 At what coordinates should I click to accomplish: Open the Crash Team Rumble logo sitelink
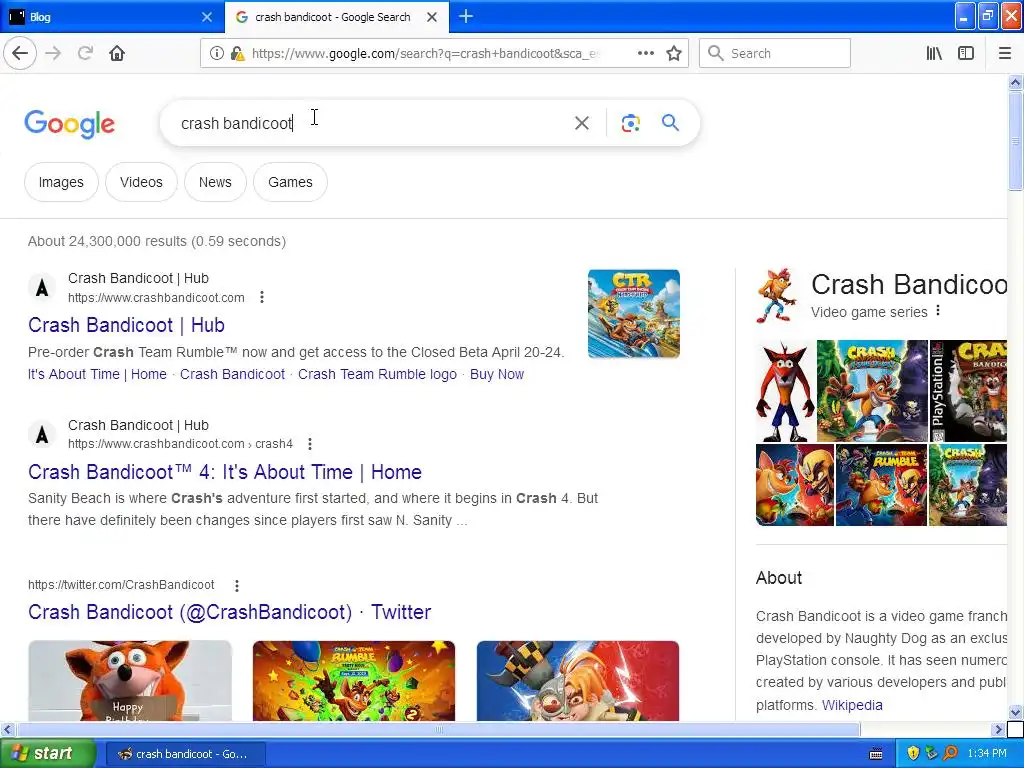[377, 374]
